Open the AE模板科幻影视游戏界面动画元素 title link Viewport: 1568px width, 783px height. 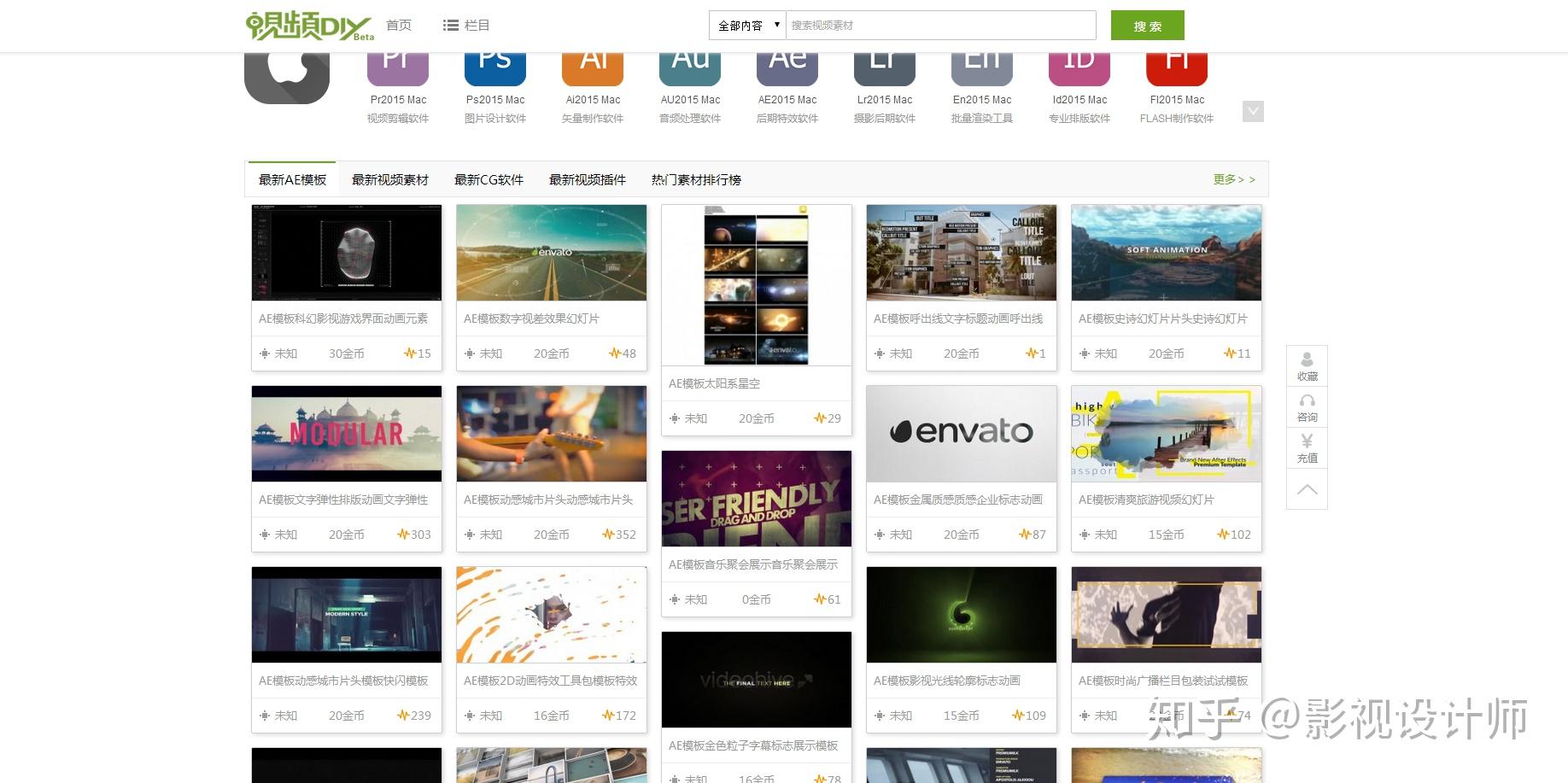343,318
